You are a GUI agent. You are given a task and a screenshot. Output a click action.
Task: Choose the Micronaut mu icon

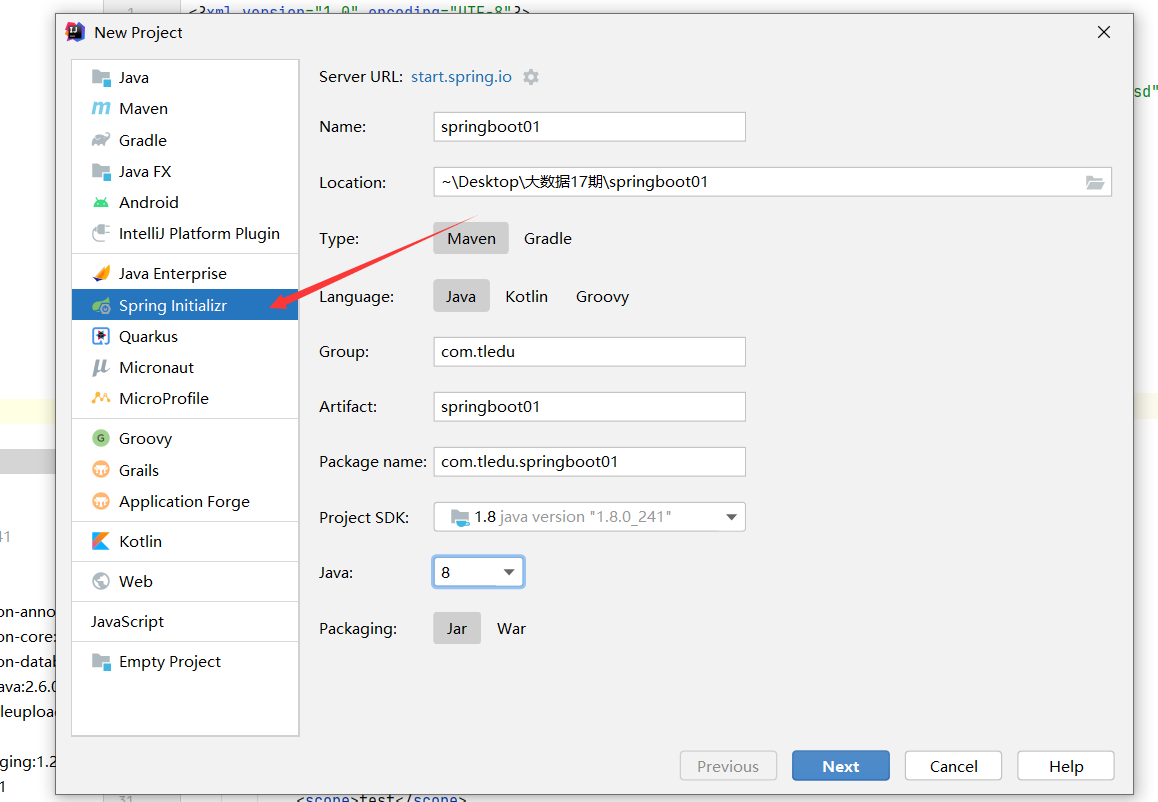[101, 368]
